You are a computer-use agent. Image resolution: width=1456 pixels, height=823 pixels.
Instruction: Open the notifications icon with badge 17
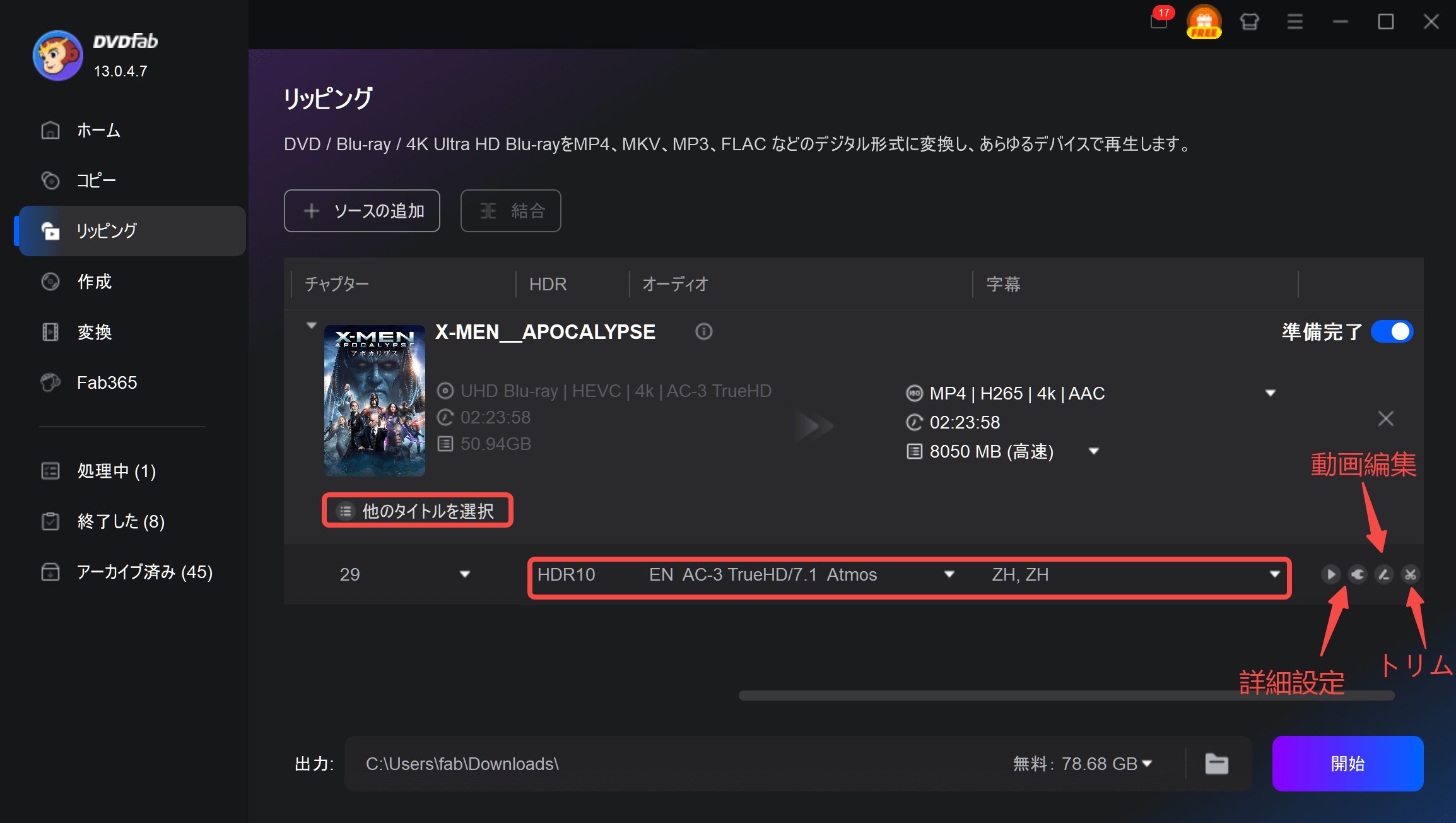point(1160,20)
